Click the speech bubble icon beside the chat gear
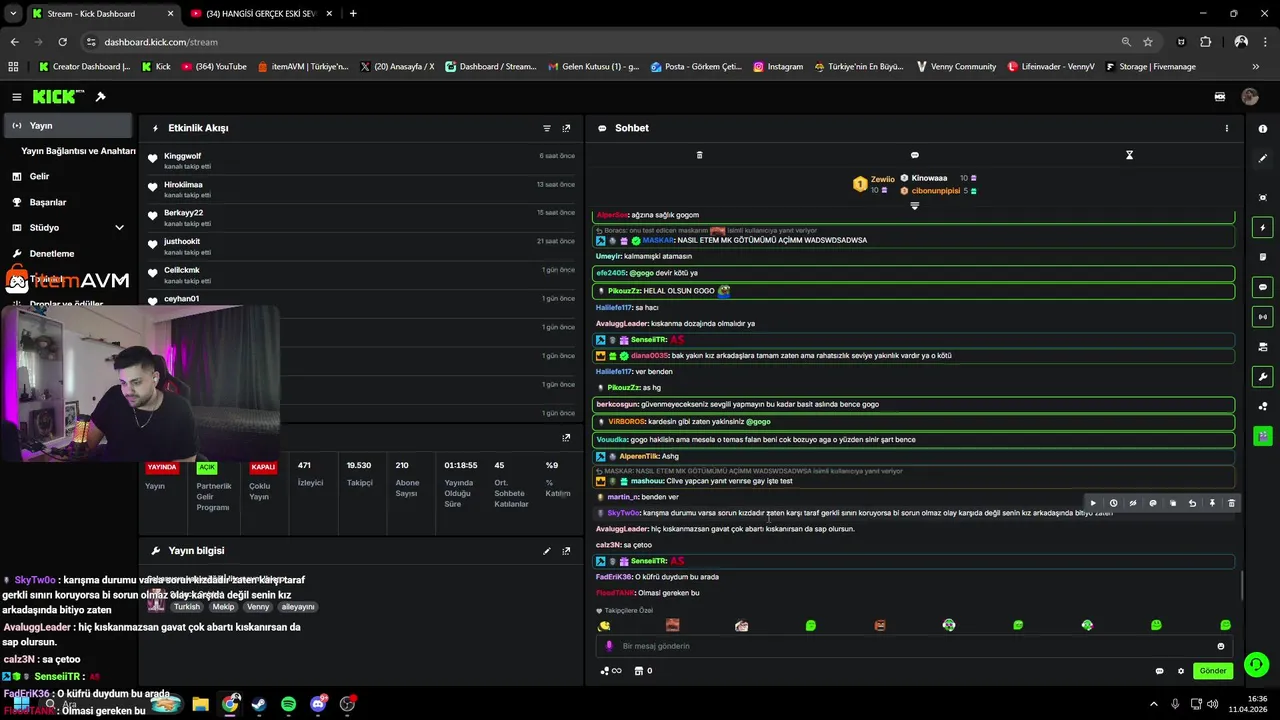Image resolution: width=1280 pixels, height=720 pixels. click(1160, 671)
